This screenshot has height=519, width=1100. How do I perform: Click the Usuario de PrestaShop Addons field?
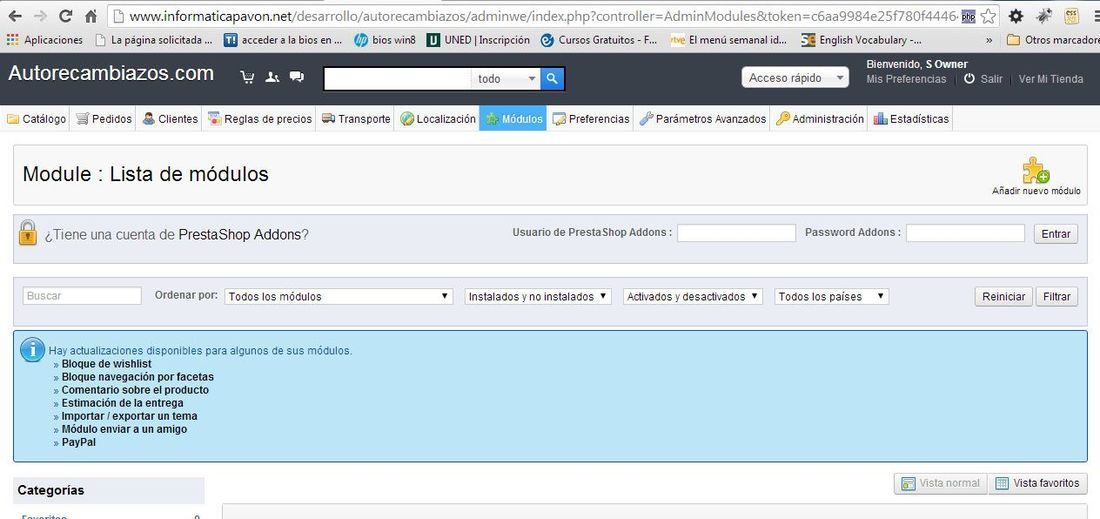736,234
